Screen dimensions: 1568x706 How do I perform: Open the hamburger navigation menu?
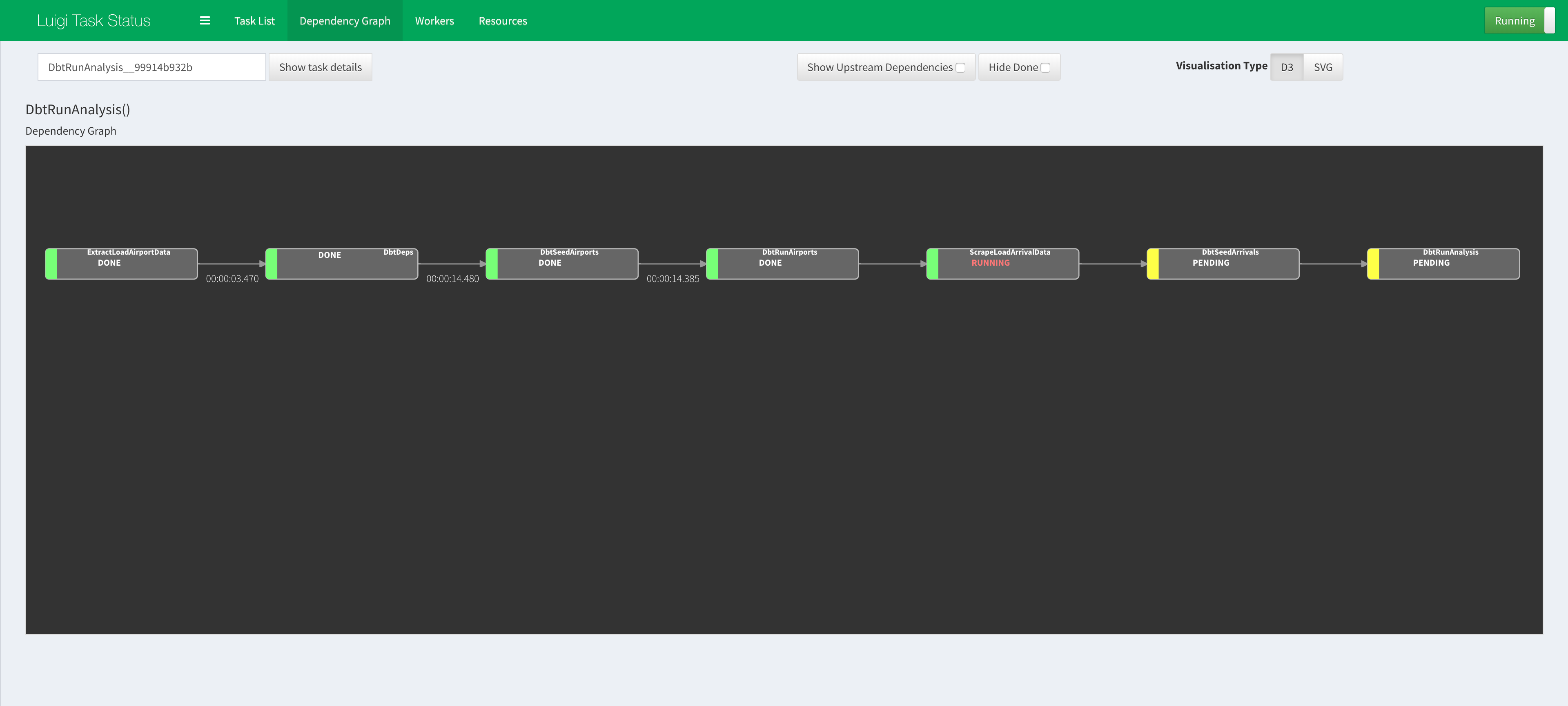point(205,20)
